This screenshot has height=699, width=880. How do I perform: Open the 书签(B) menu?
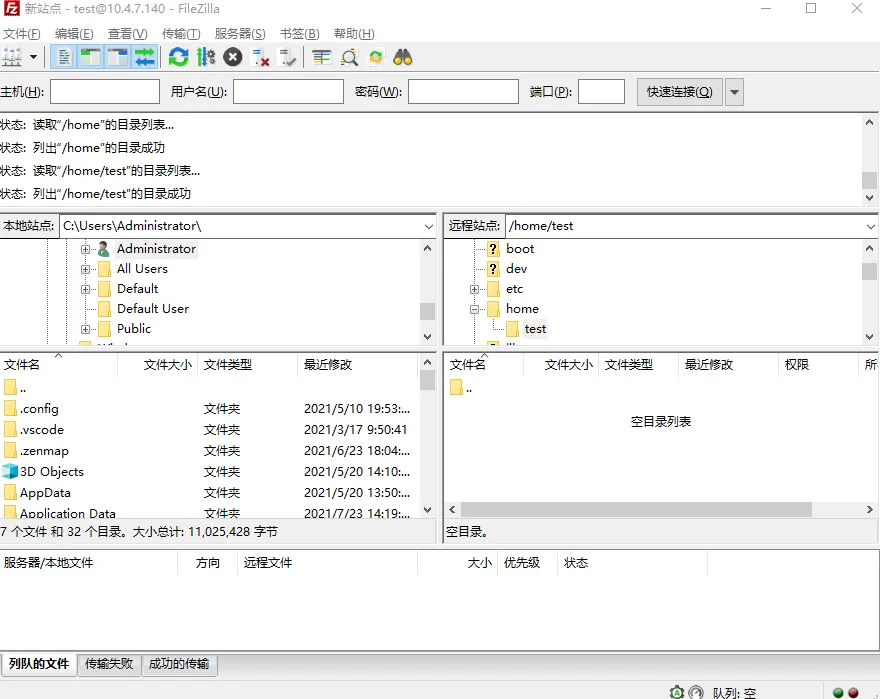click(300, 34)
